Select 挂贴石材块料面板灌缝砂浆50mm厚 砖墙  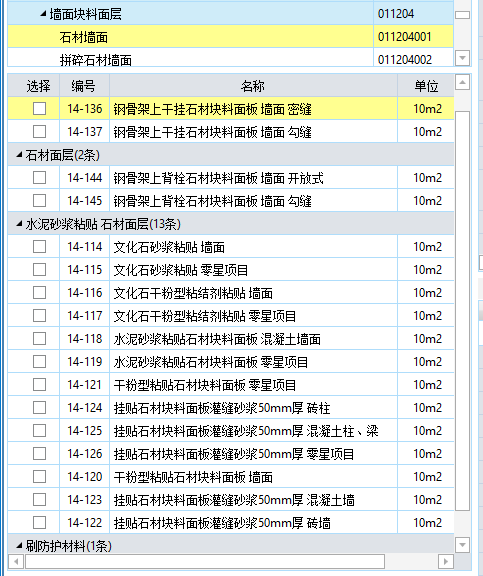[x=222, y=523]
